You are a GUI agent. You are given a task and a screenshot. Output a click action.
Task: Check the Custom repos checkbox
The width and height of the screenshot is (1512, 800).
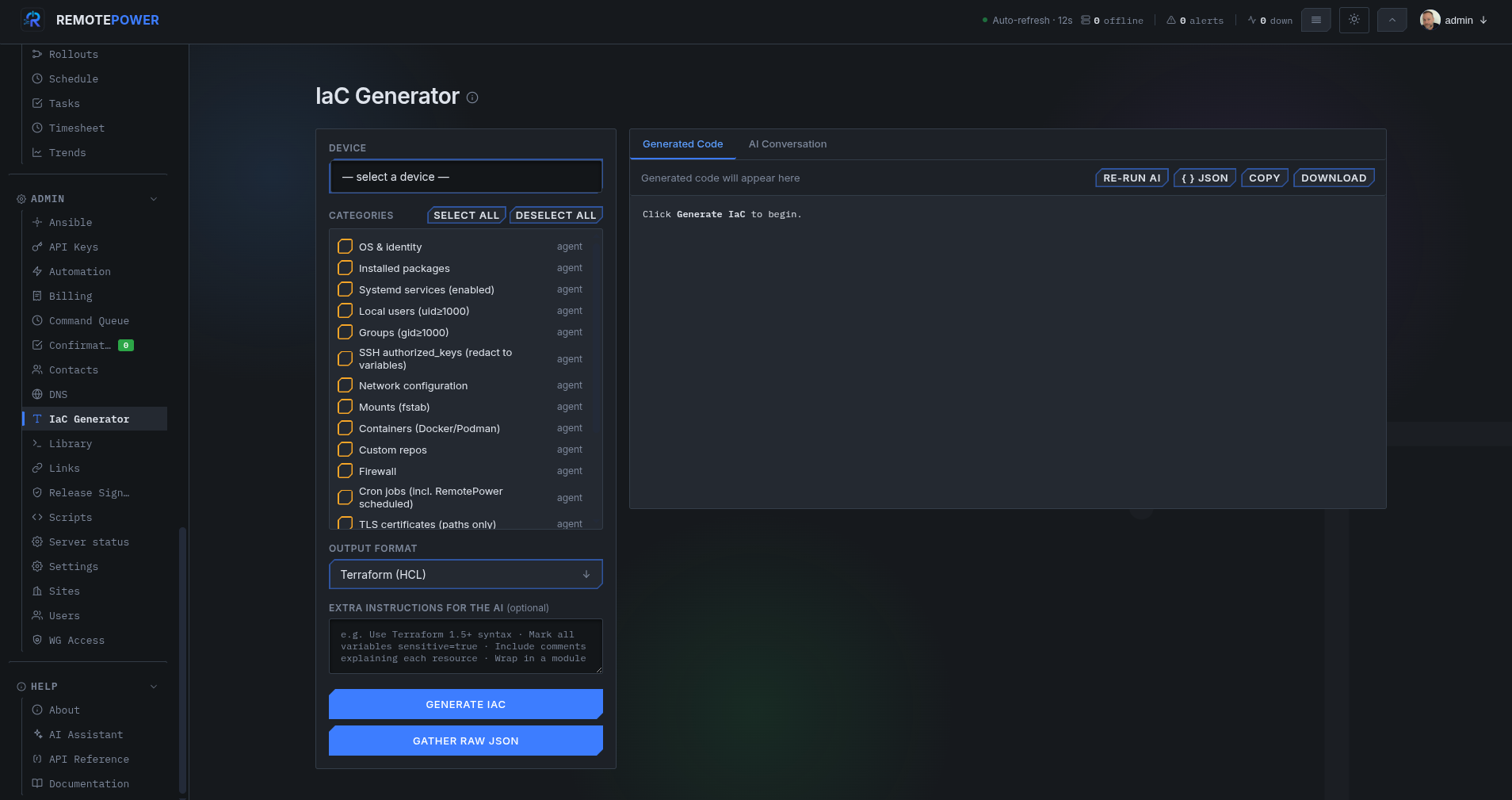(346, 450)
